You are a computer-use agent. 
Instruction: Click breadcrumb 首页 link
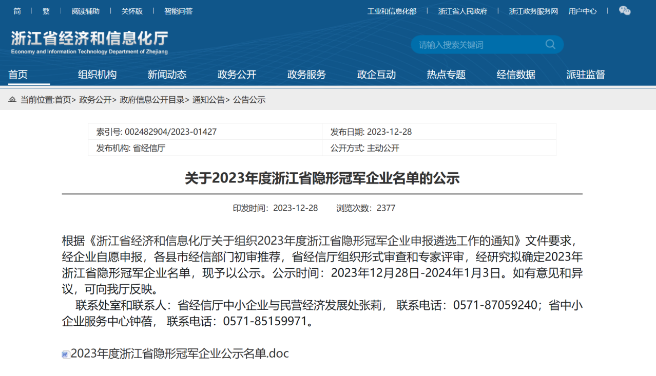pos(63,100)
